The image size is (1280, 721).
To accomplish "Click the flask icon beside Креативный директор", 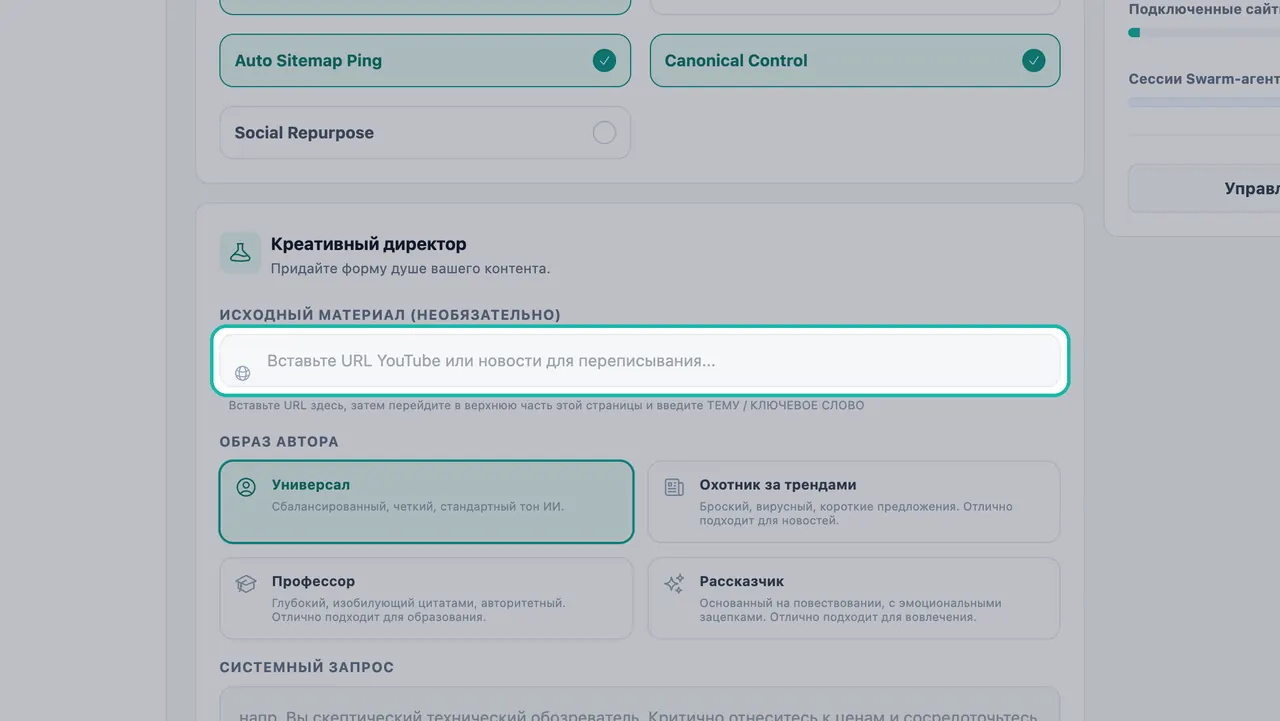I will click(x=240, y=253).
